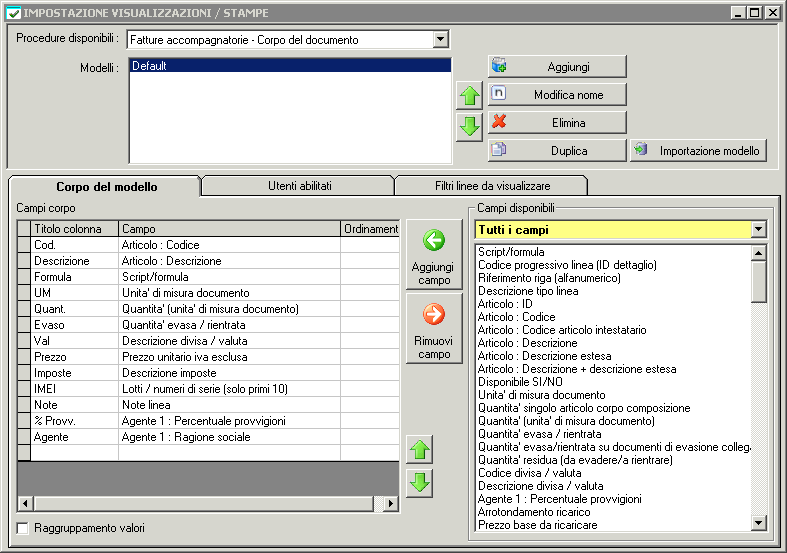Image resolution: width=787 pixels, height=553 pixels.
Task: Select Articolo : Codice articolo intestatario
Action: pyautogui.click(x=613, y=330)
